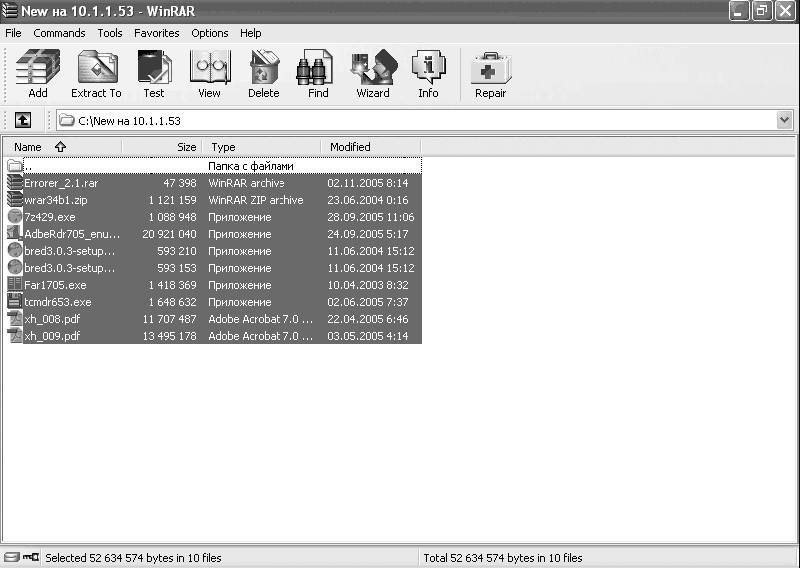Click the Add archive toolbar icon
The height and width of the screenshot is (568, 800).
pos(38,74)
